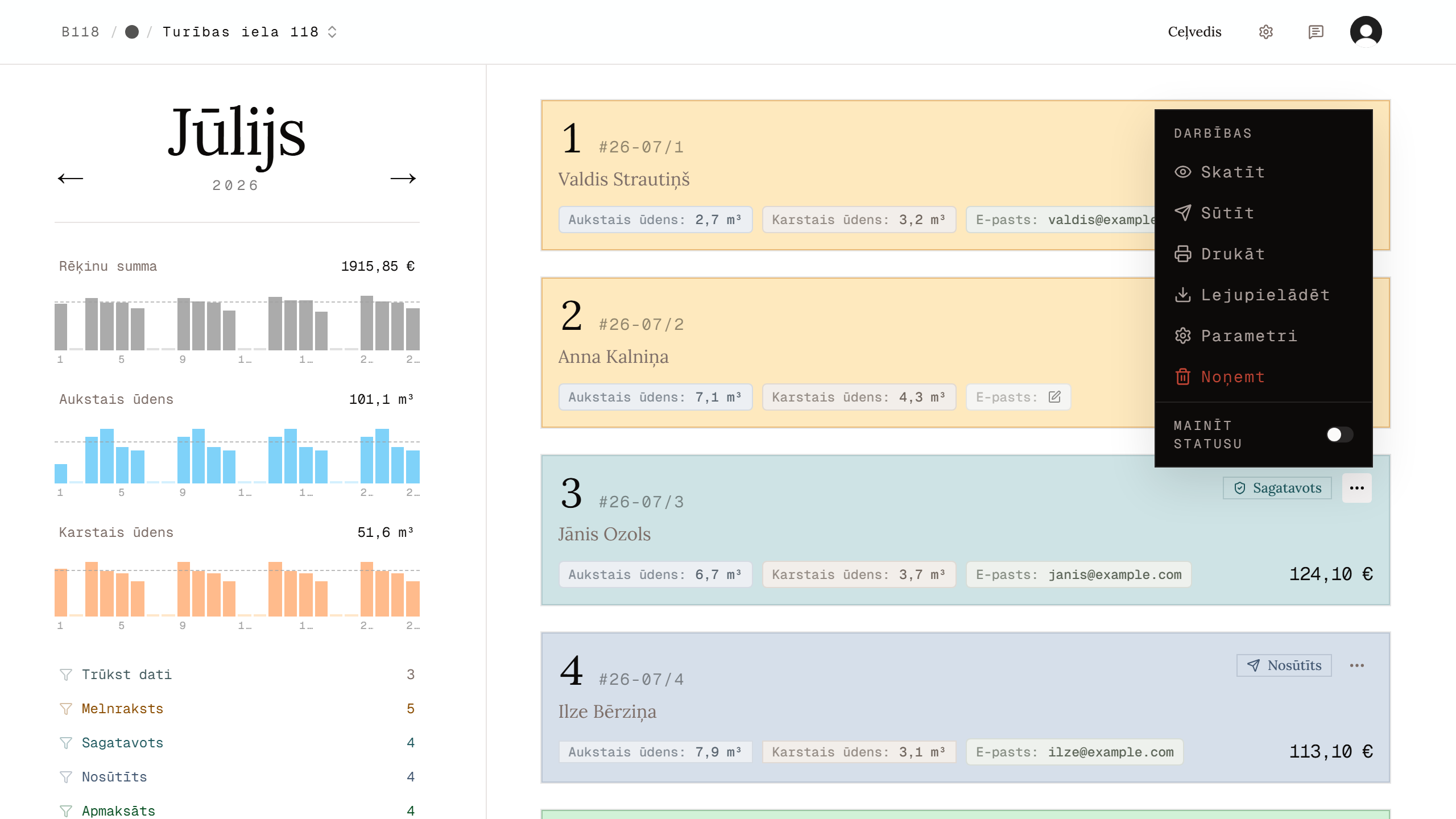The height and width of the screenshot is (819, 1456).
Task: Click the Aukstais ūdens blue bar chart
Action: pyautogui.click(x=237, y=456)
